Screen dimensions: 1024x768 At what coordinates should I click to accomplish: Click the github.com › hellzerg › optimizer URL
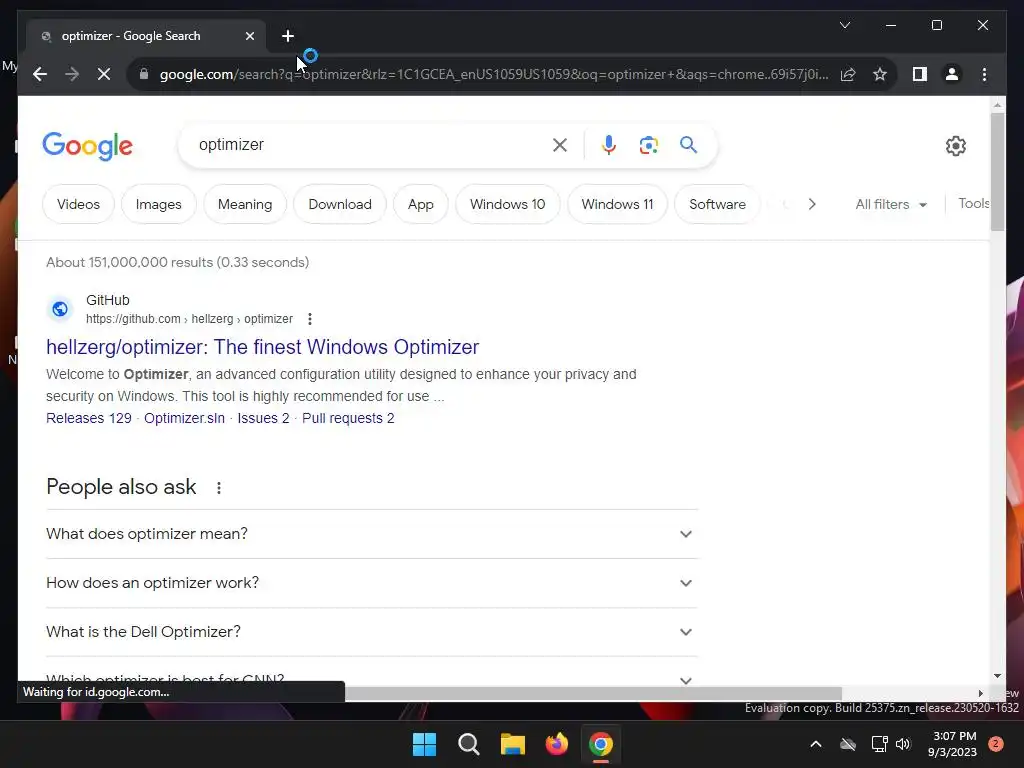click(x=189, y=319)
